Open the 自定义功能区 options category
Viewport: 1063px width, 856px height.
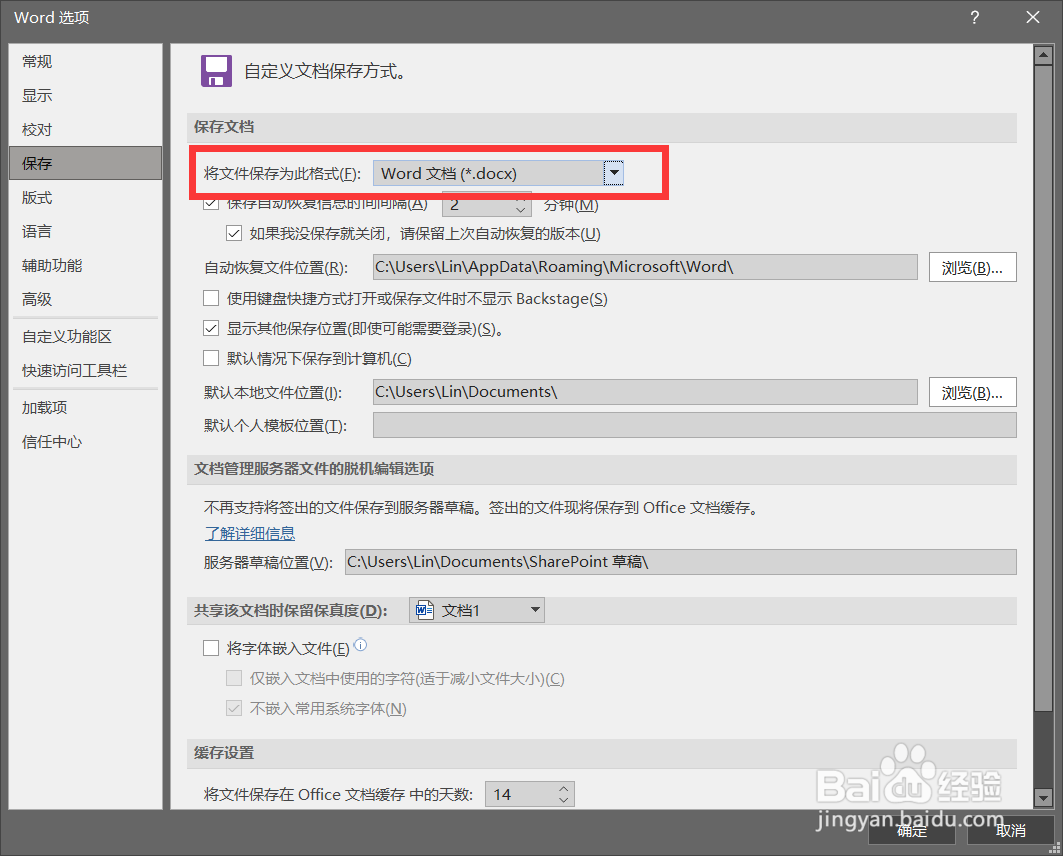tap(85, 337)
